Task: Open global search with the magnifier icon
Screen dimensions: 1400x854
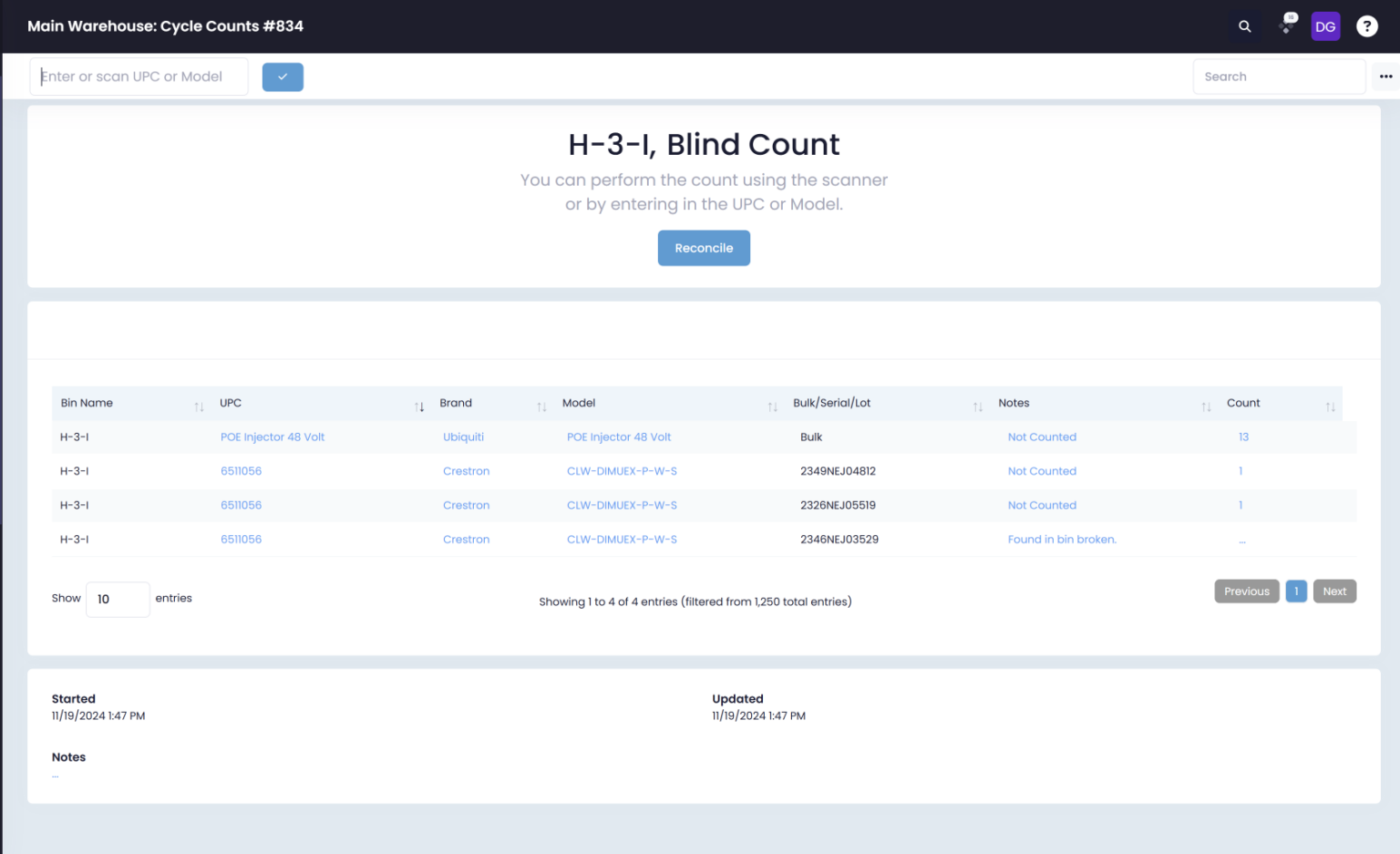Action: click(x=1245, y=26)
